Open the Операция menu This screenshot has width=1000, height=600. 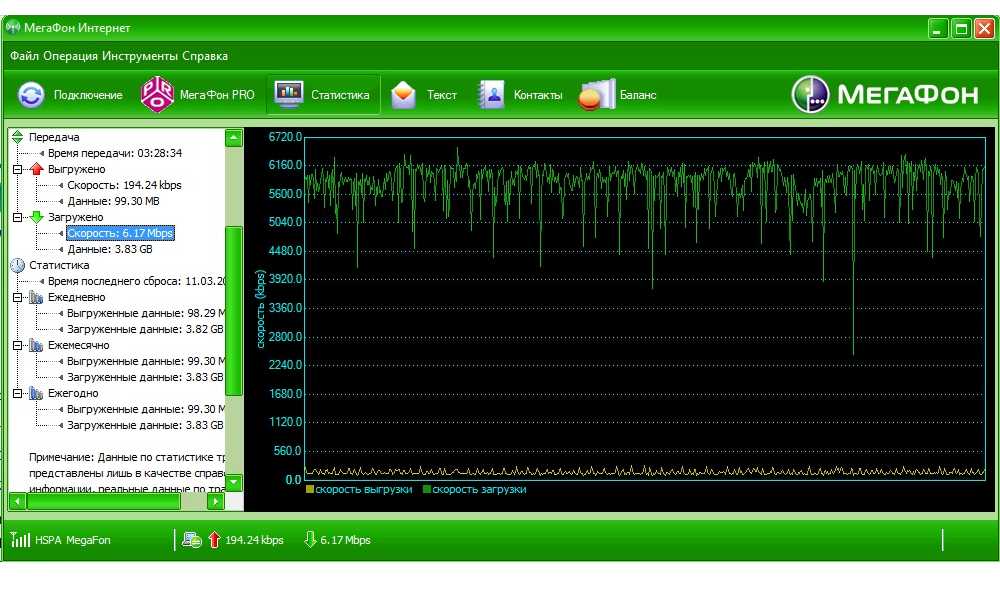point(70,56)
